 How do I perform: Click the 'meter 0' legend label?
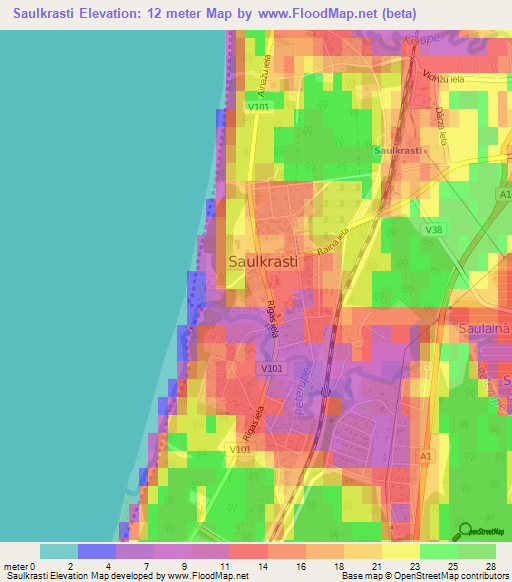(19, 566)
